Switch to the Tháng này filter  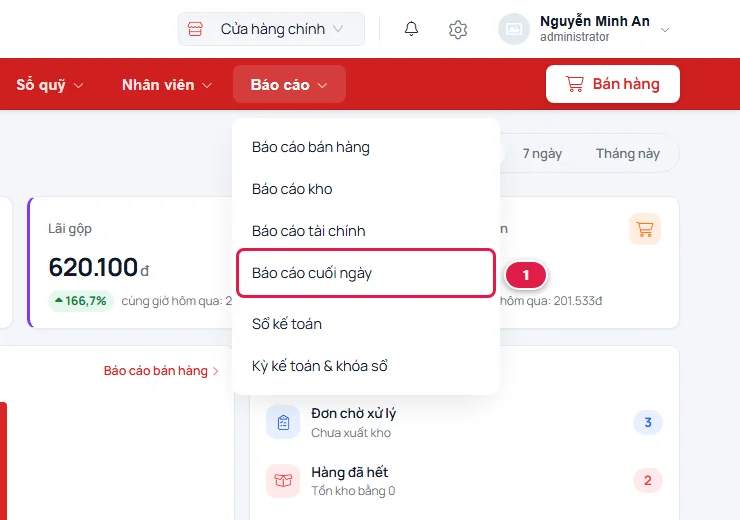coord(628,154)
